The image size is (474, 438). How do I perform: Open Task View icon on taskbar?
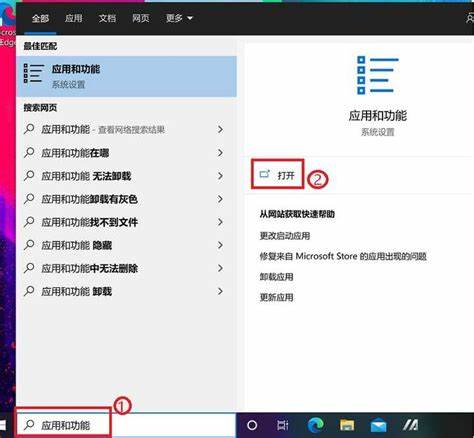coord(283,425)
